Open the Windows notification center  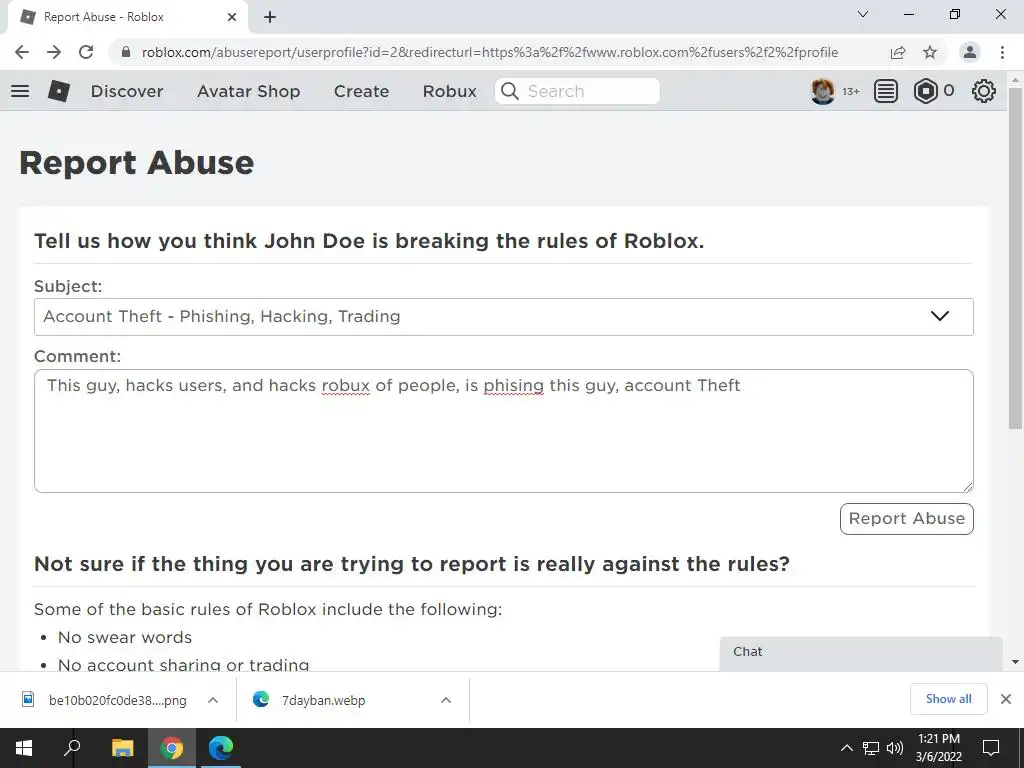[x=991, y=748]
